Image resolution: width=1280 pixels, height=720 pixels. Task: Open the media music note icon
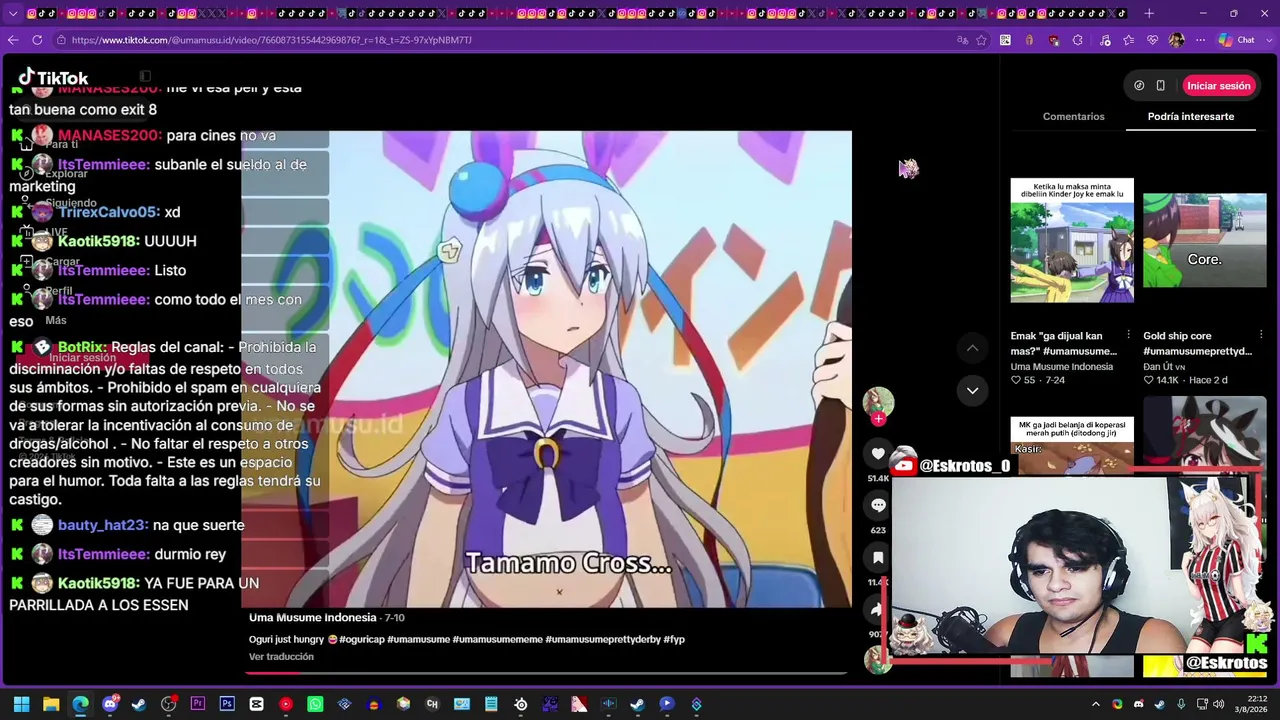(x=1105, y=40)
